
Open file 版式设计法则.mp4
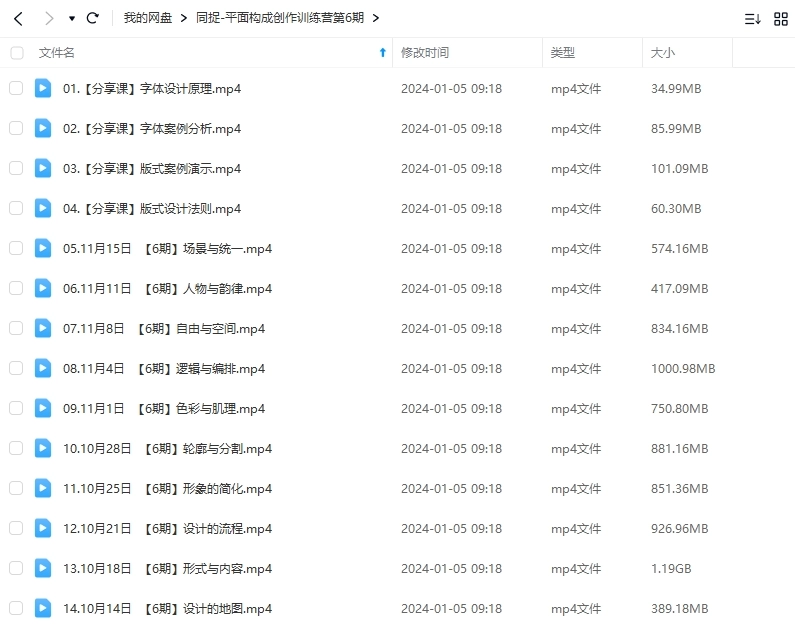pos(152,208)
